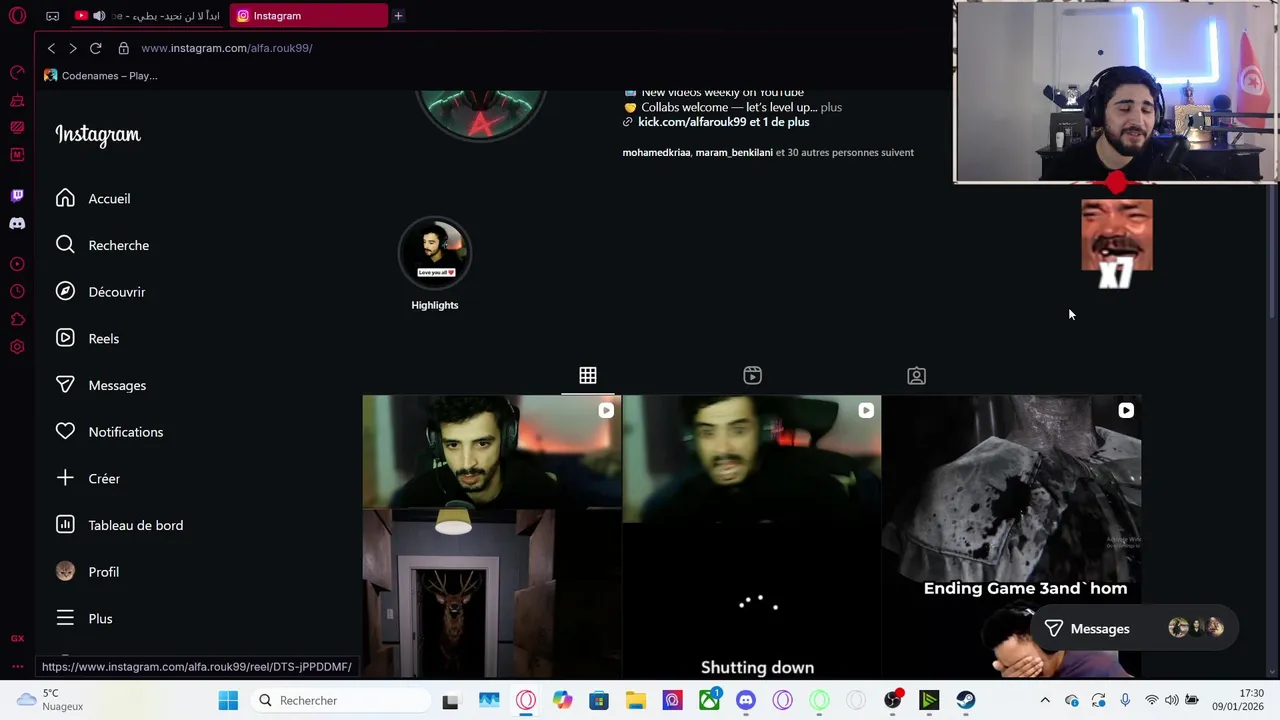Viewport: 1280px width, 720px height.
Task: Switch to the Reels profile tab
Action: coord(753,376)
